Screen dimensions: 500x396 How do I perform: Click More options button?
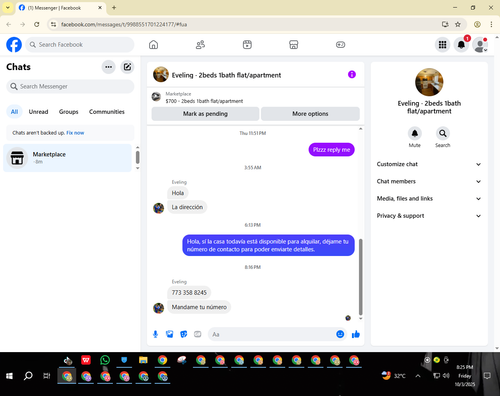[310, 114]
